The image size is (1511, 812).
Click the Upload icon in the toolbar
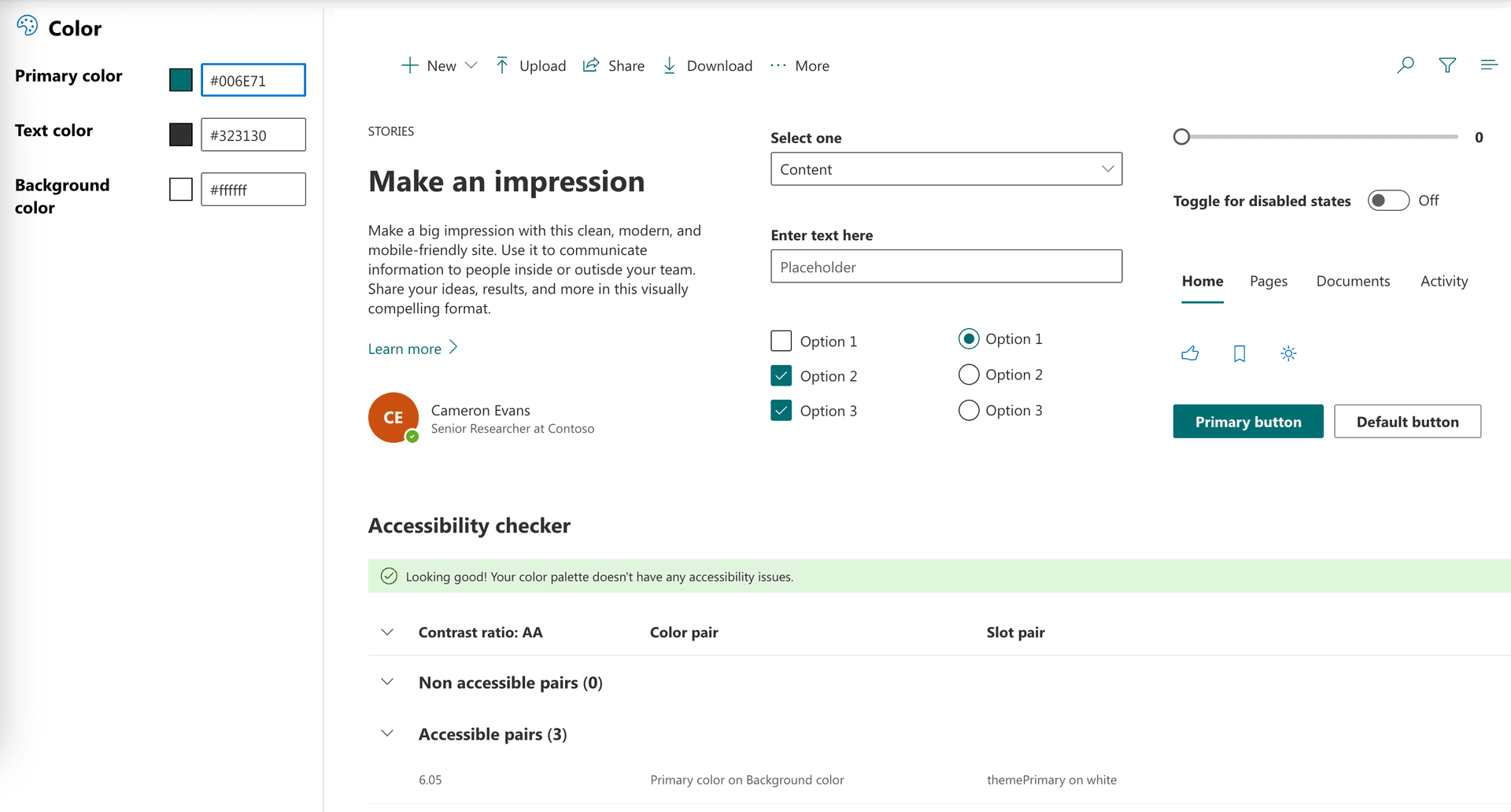tap(501, 65)
